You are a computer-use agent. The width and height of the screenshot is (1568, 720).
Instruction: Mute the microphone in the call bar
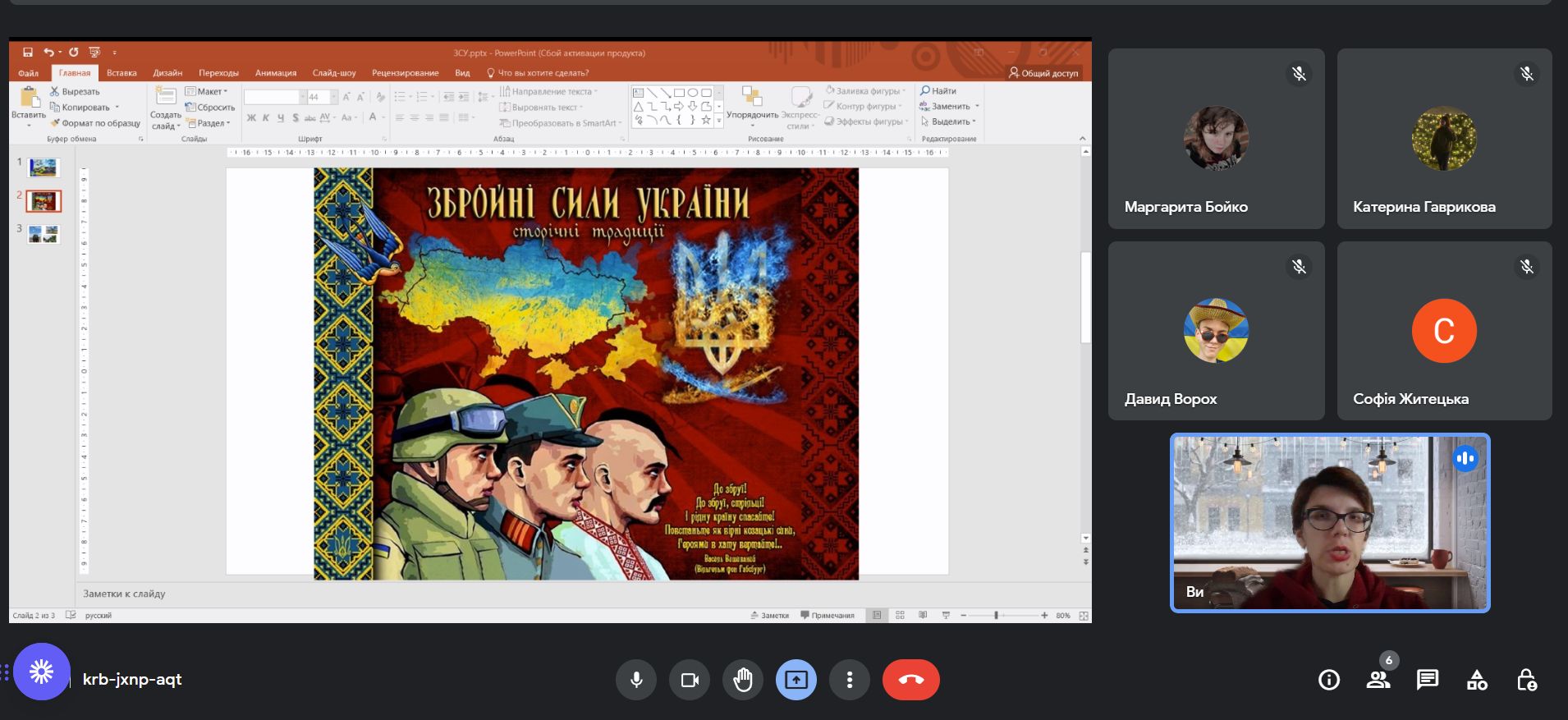point(636,680)
